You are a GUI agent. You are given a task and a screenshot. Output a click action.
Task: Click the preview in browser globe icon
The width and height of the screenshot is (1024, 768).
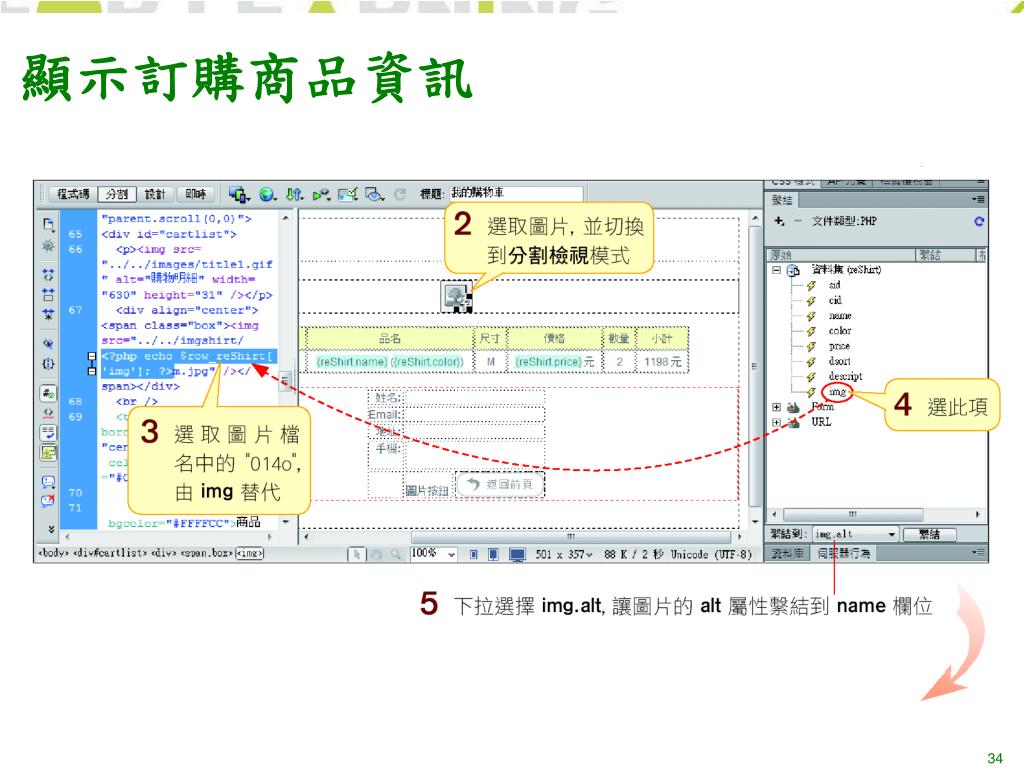point(268,194)
